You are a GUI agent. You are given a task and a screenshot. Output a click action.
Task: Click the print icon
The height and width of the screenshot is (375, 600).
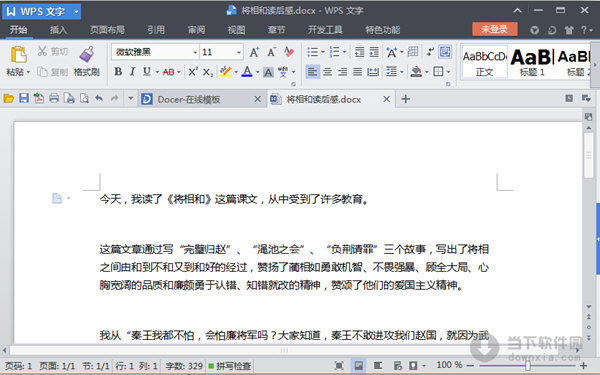(x=54, y=99)
